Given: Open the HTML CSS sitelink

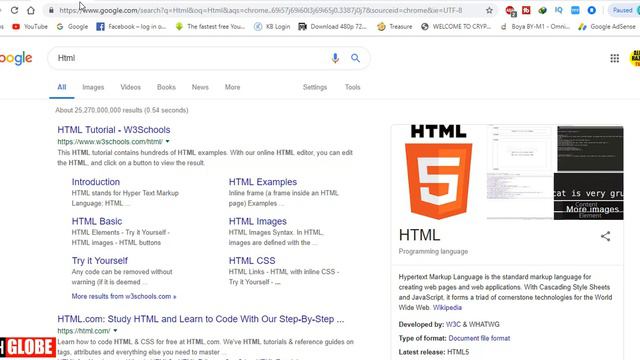Looking at the screenshot, I should point(252,260).
